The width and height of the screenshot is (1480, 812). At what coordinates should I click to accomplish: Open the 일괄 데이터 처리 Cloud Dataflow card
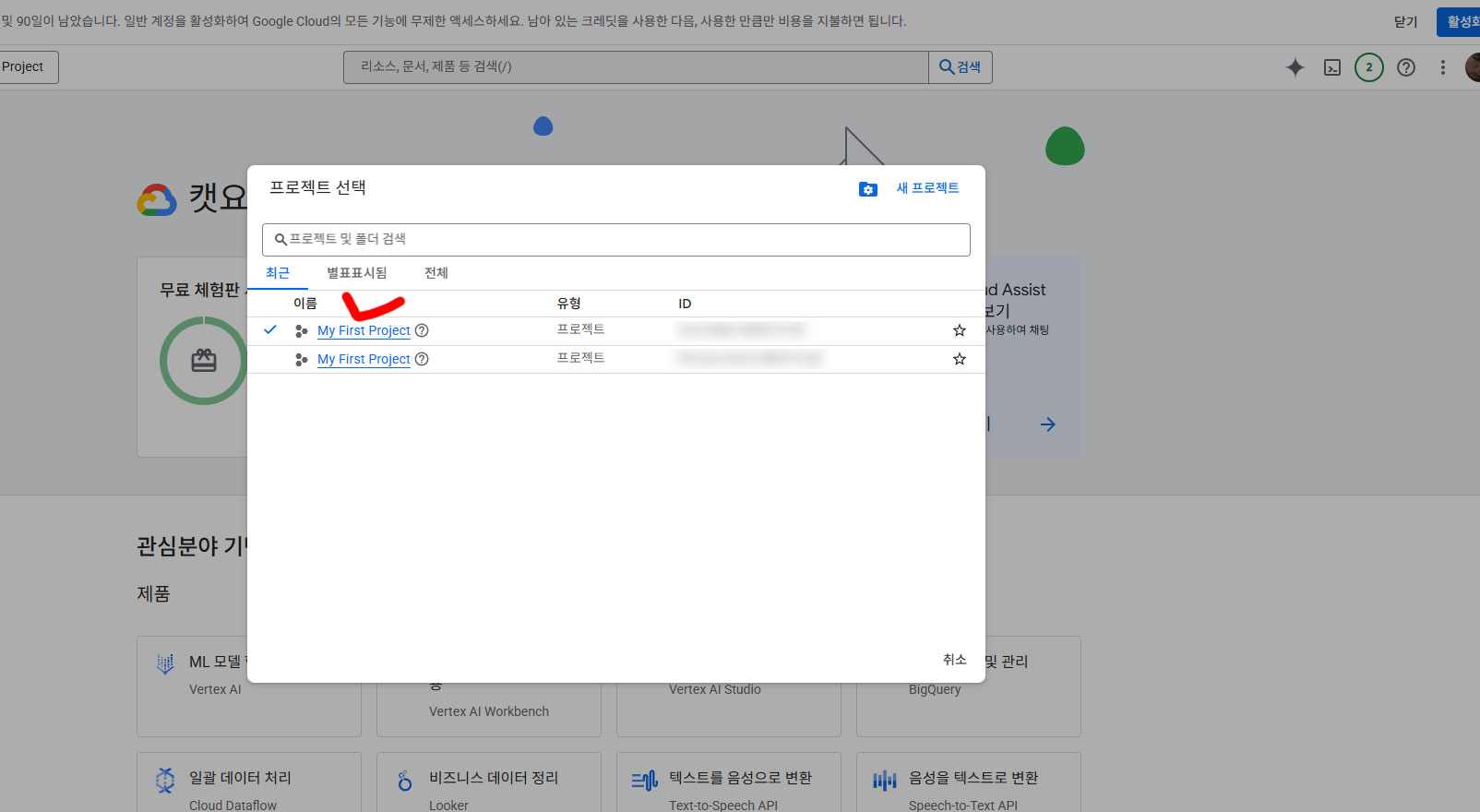click(249, 784)
